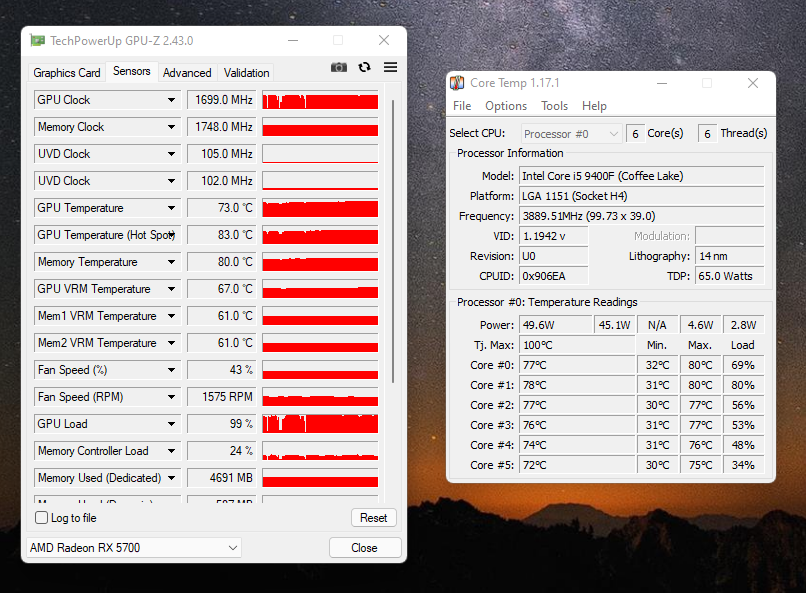This screenshot has height=593, width=806.
Task: Click the Core Temp app icon in title bar
Action: [457, 83]
